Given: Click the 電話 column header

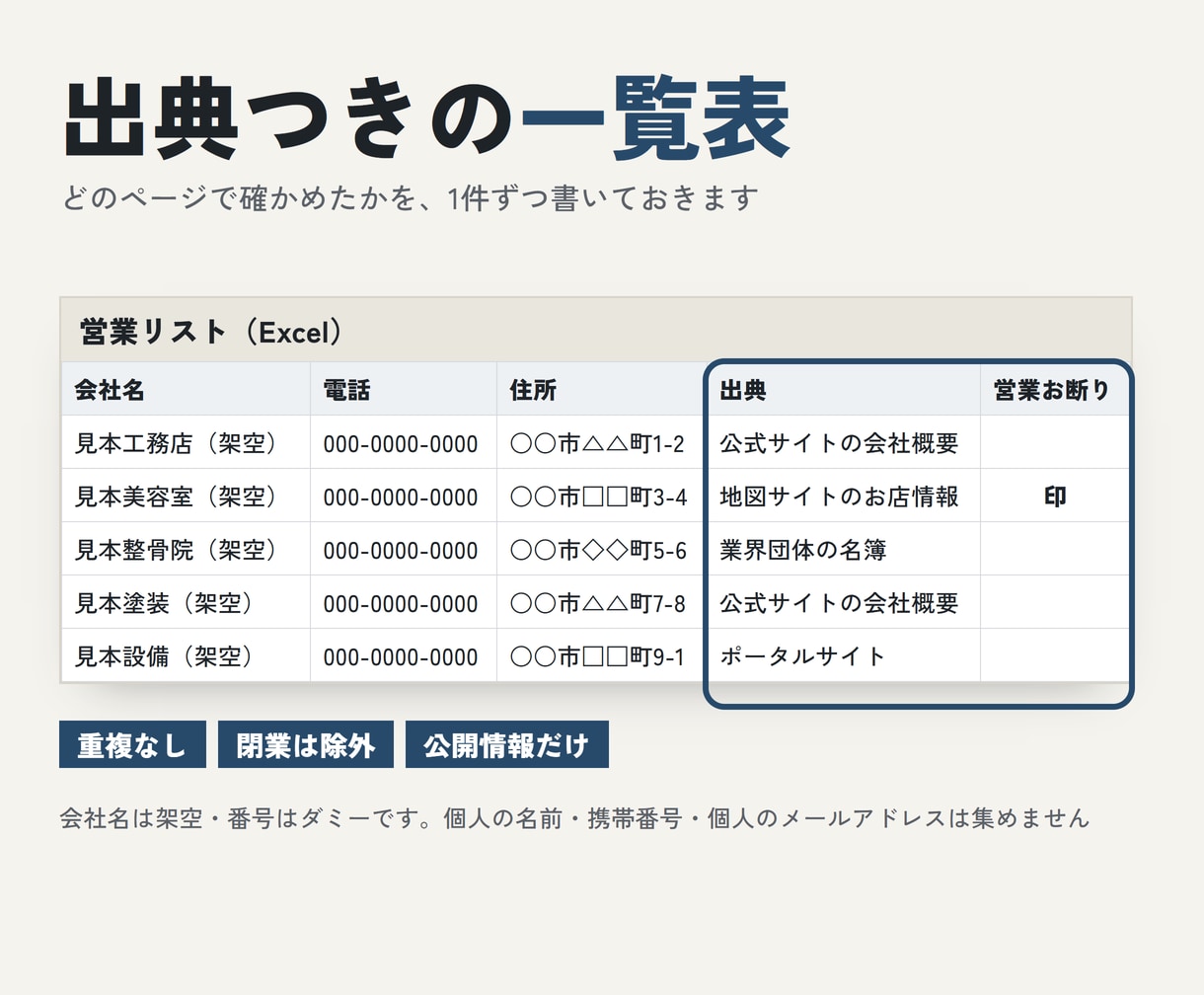Looking at the screenshot, I should coord(404,389).
